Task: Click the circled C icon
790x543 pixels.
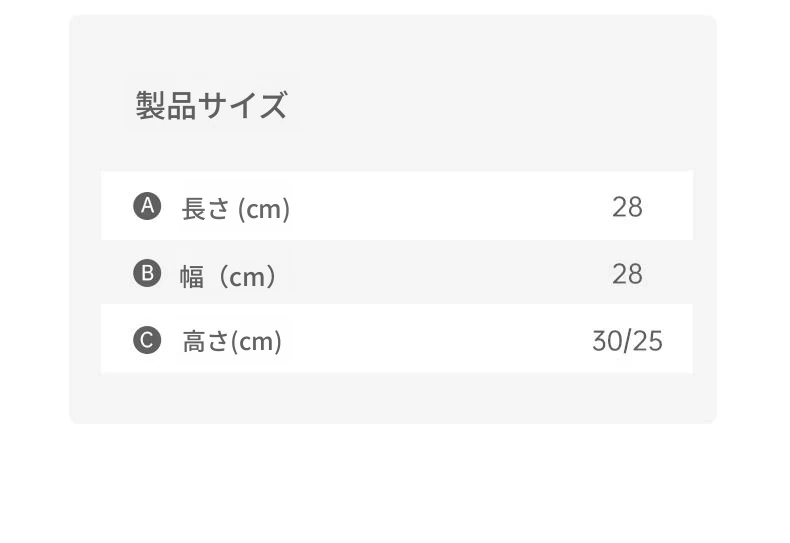Action: [x=147, y=340]
